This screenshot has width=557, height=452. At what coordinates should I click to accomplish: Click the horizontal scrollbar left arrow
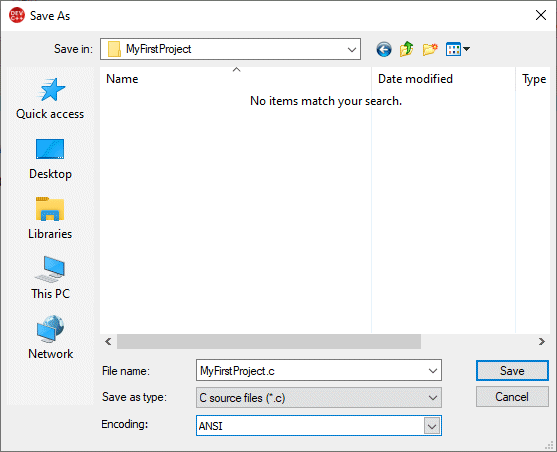(108, 341)
